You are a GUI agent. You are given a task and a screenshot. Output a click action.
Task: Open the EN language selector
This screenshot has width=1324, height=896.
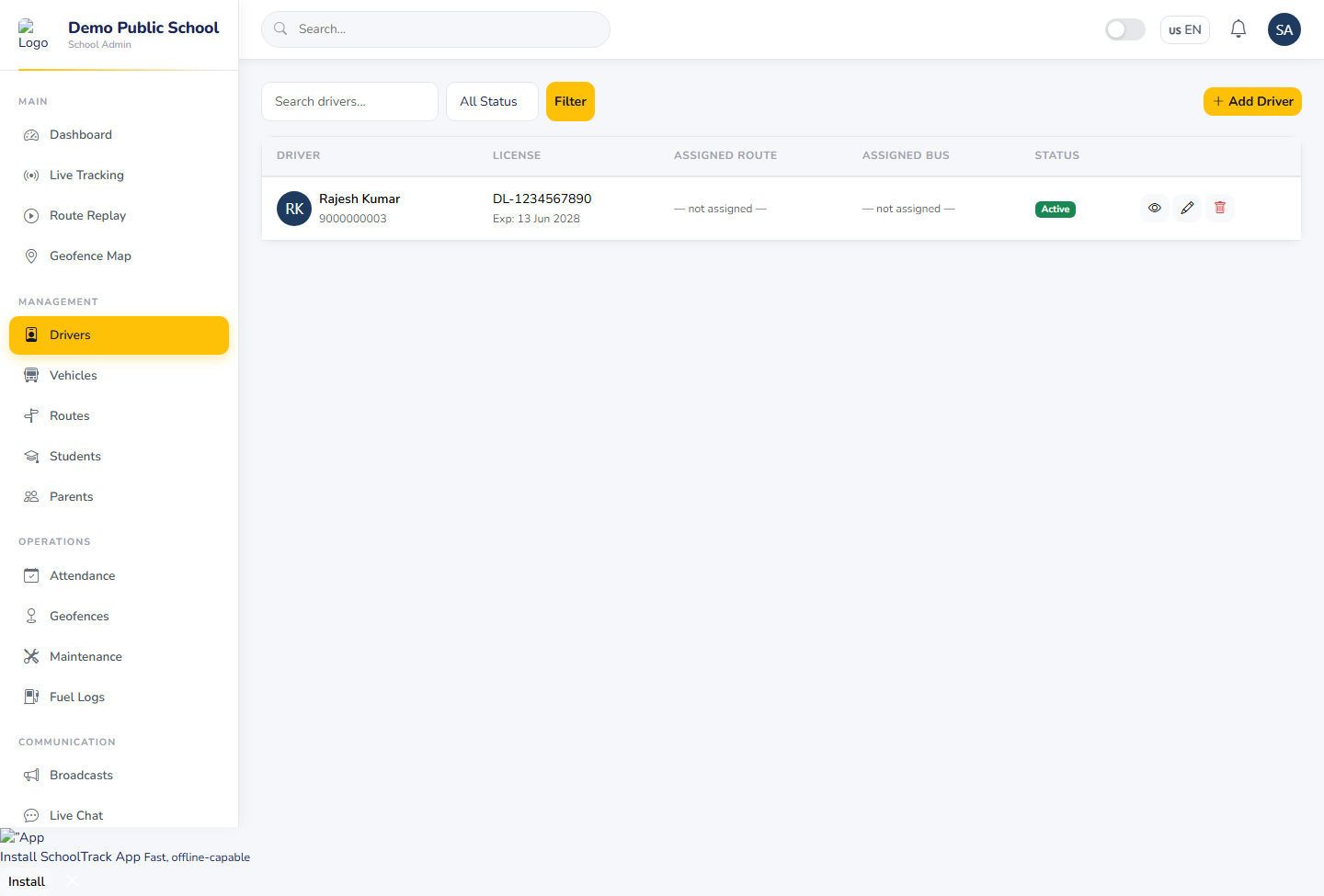[x=1185, y=29]
